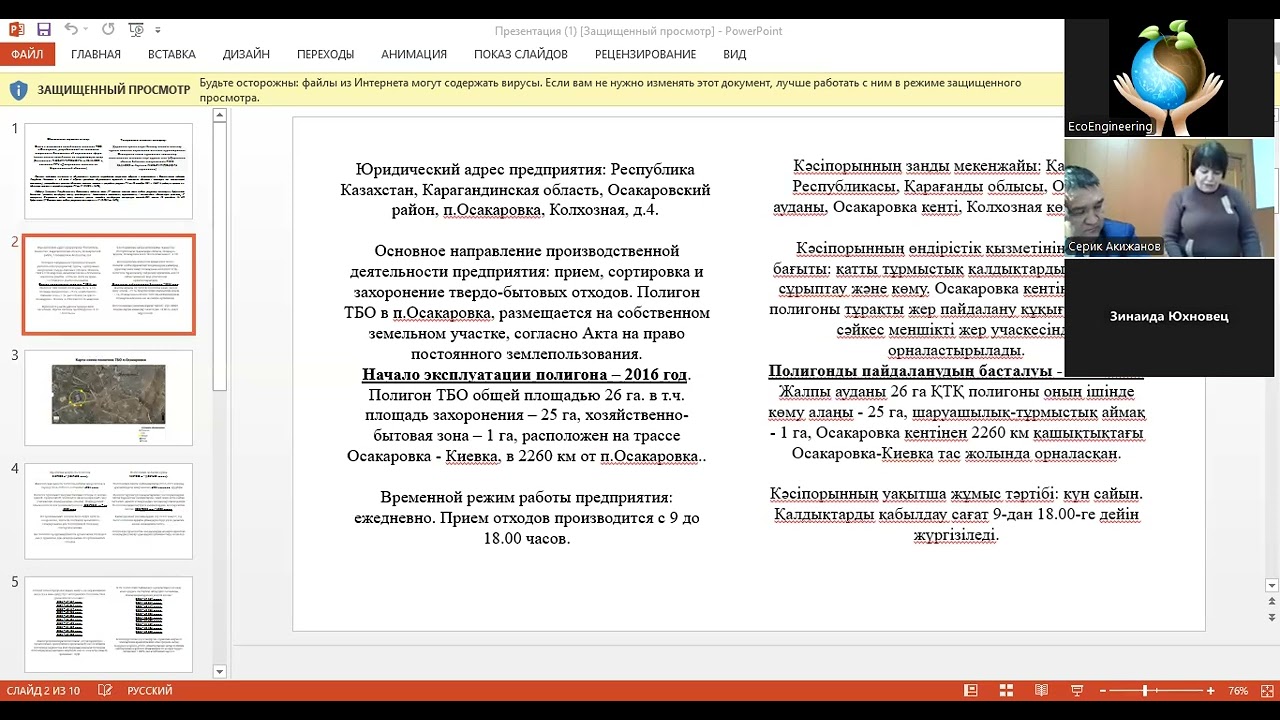Click the zoom out minus button
Image resolution: width=1280 pixels, height=720 pixels.
tap(1103, 691)
